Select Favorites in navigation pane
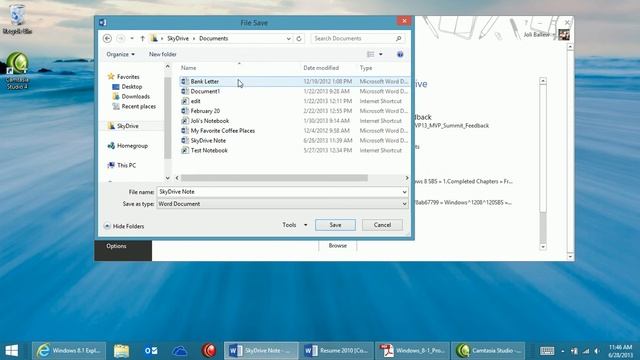 click(x=128, y=77)
